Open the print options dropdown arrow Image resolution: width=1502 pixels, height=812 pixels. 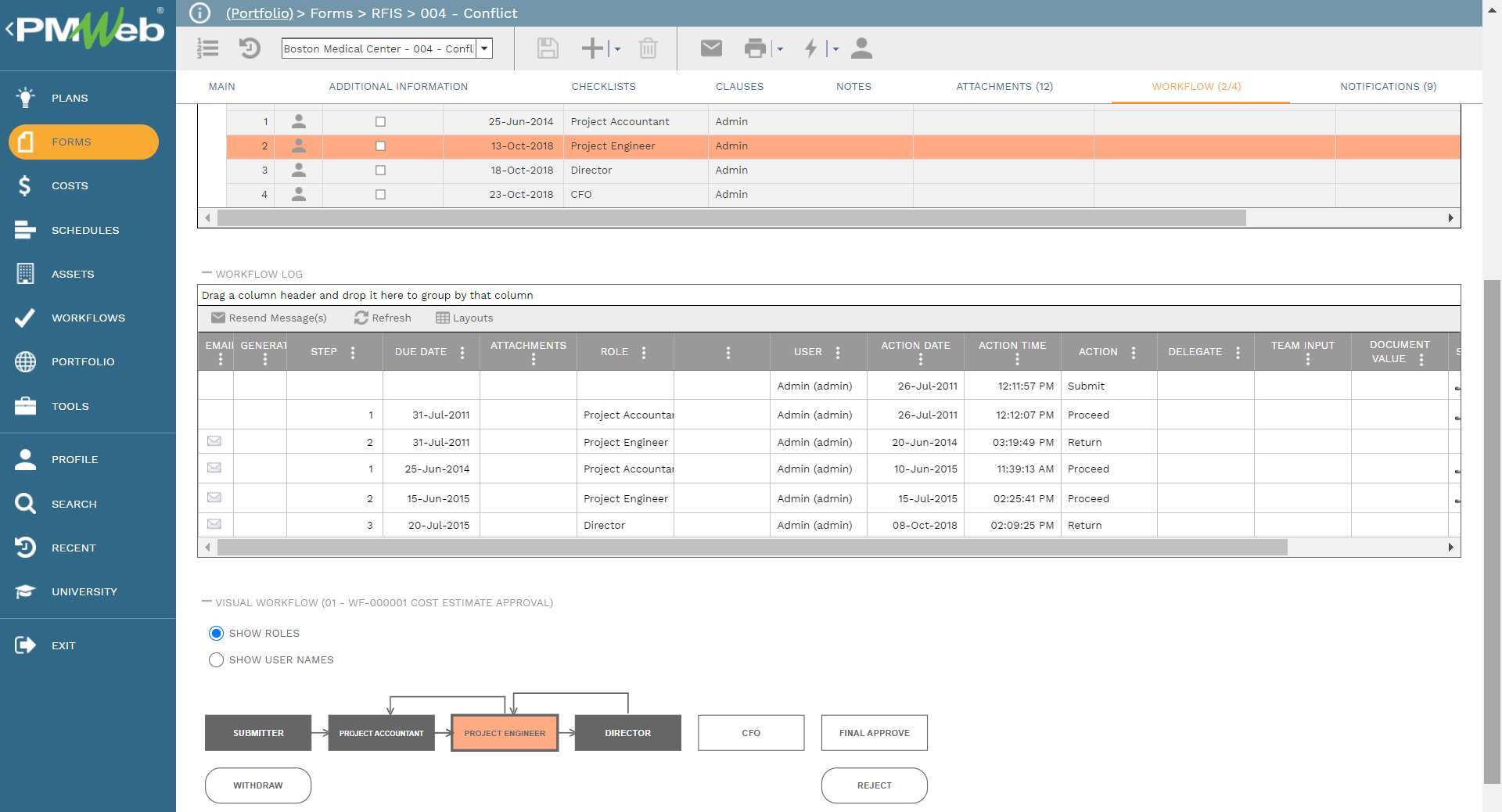click(x=780, y=49)
